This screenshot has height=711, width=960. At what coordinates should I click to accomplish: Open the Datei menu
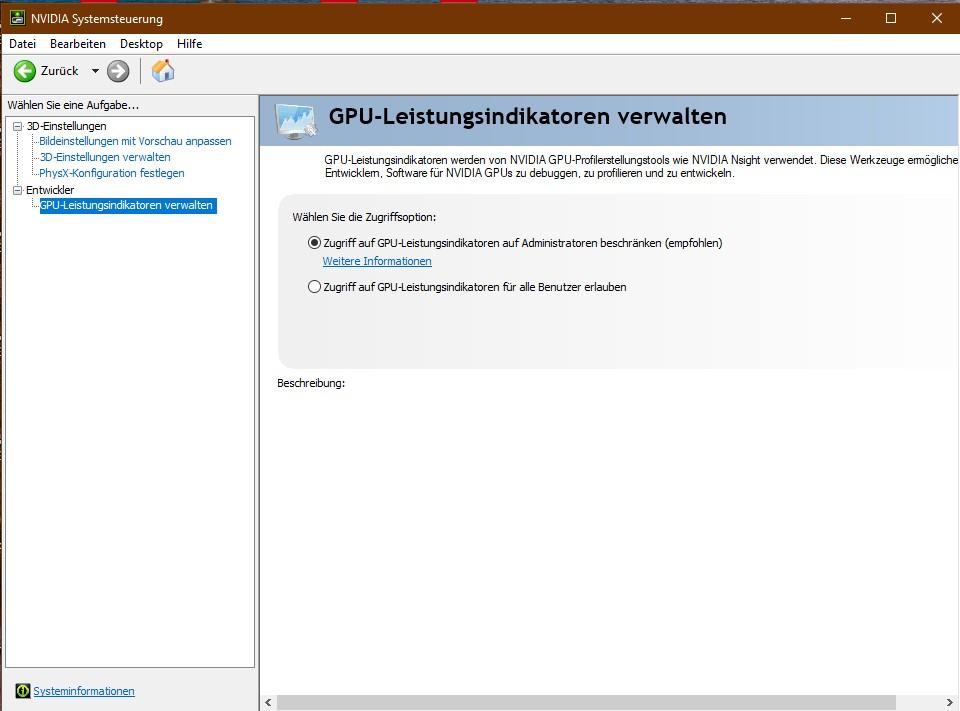click(23, 43)
